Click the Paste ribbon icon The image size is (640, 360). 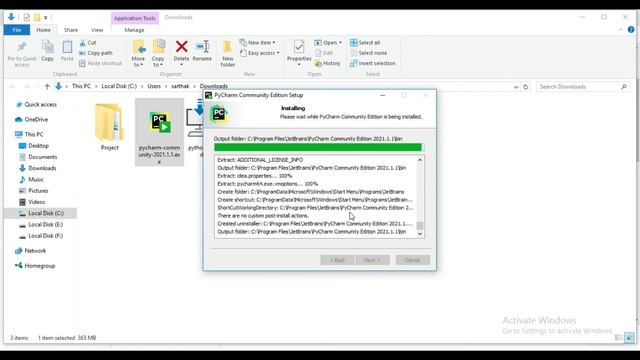tap(67, 51)
